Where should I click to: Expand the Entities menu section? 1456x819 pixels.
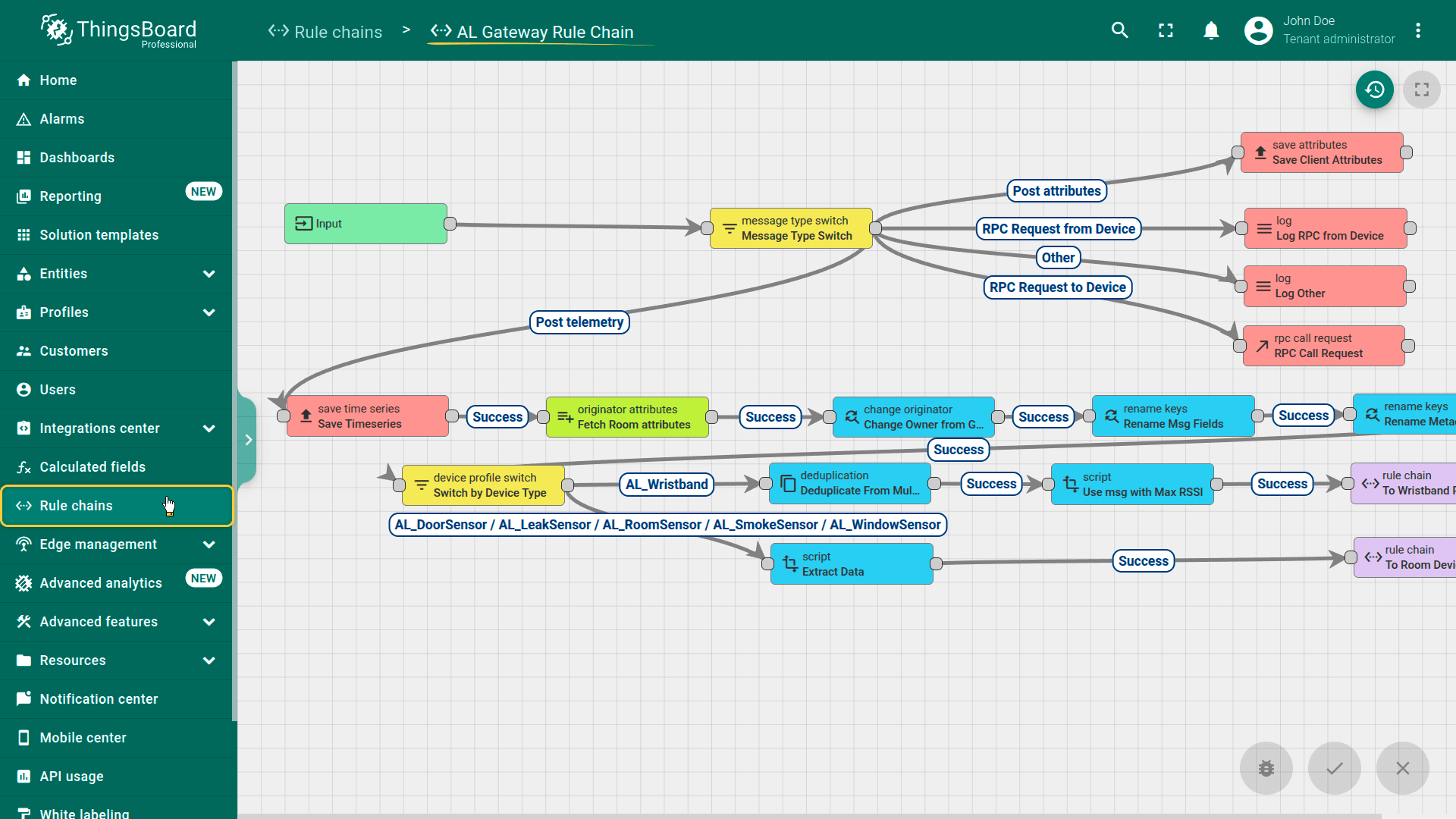click(209, 274)
